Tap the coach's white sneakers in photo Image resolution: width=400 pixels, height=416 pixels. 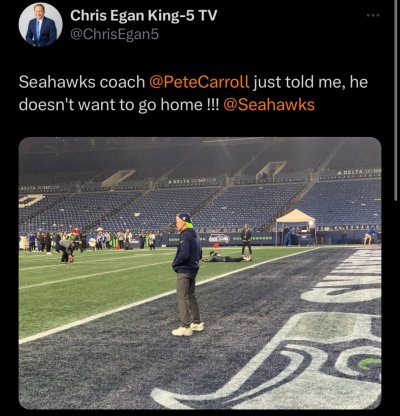(188, 329)
